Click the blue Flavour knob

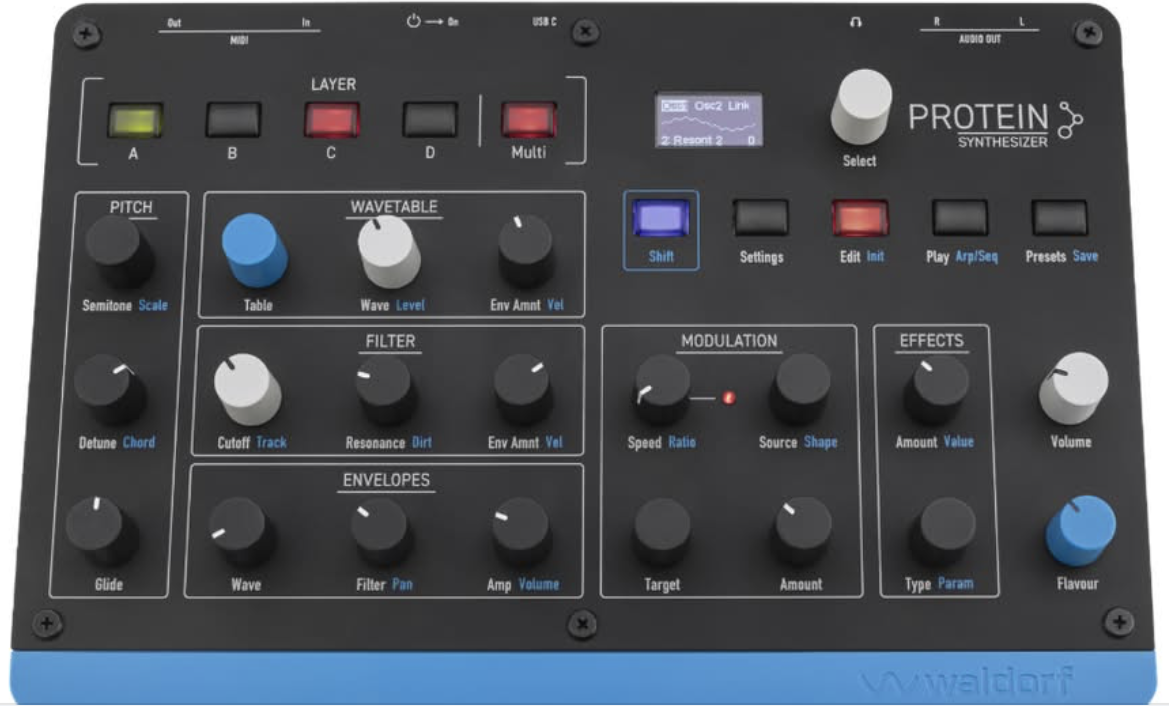[x=1080, y=530]
